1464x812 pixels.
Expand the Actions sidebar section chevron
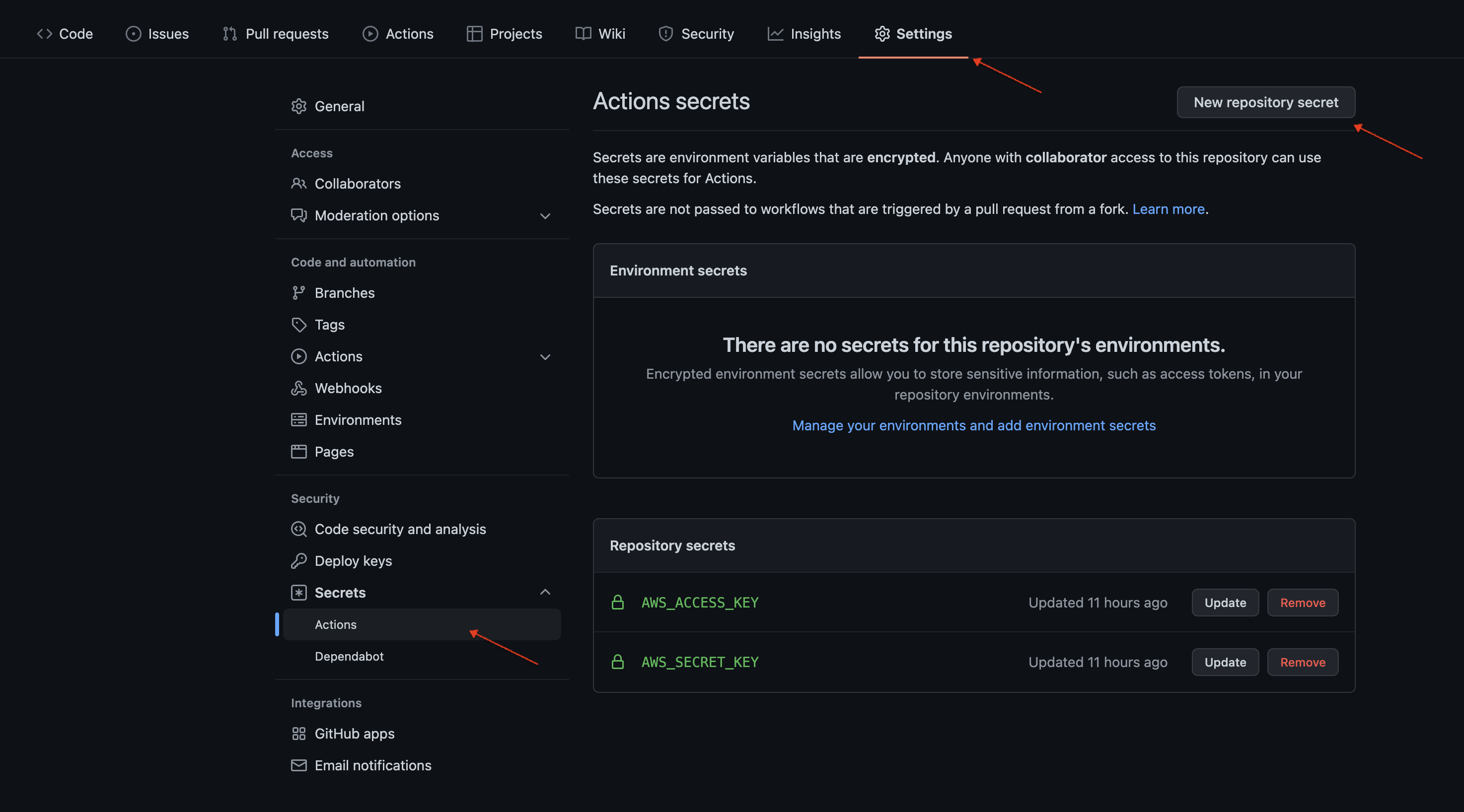pos(545,357)
